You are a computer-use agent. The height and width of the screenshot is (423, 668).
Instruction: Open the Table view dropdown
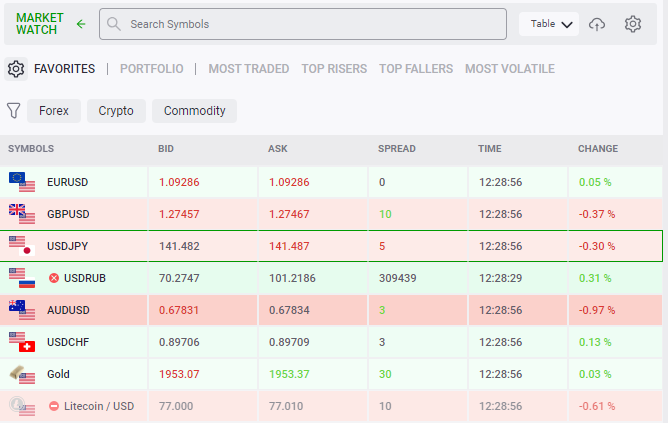[x=549, y=24]
